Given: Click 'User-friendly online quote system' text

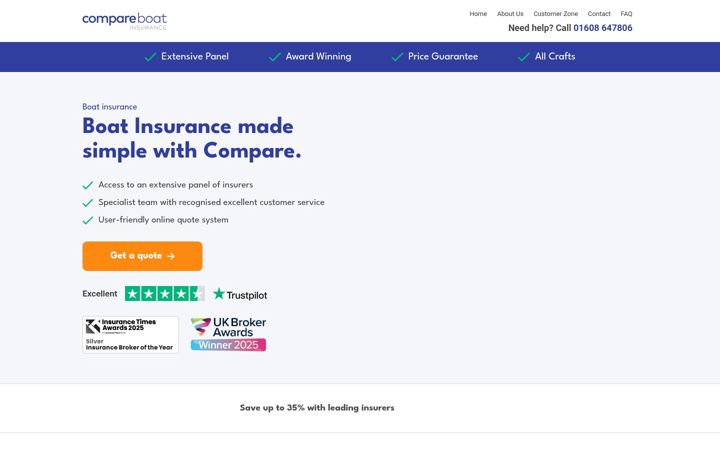Looking at the screenshot, I should click(163, 220).
